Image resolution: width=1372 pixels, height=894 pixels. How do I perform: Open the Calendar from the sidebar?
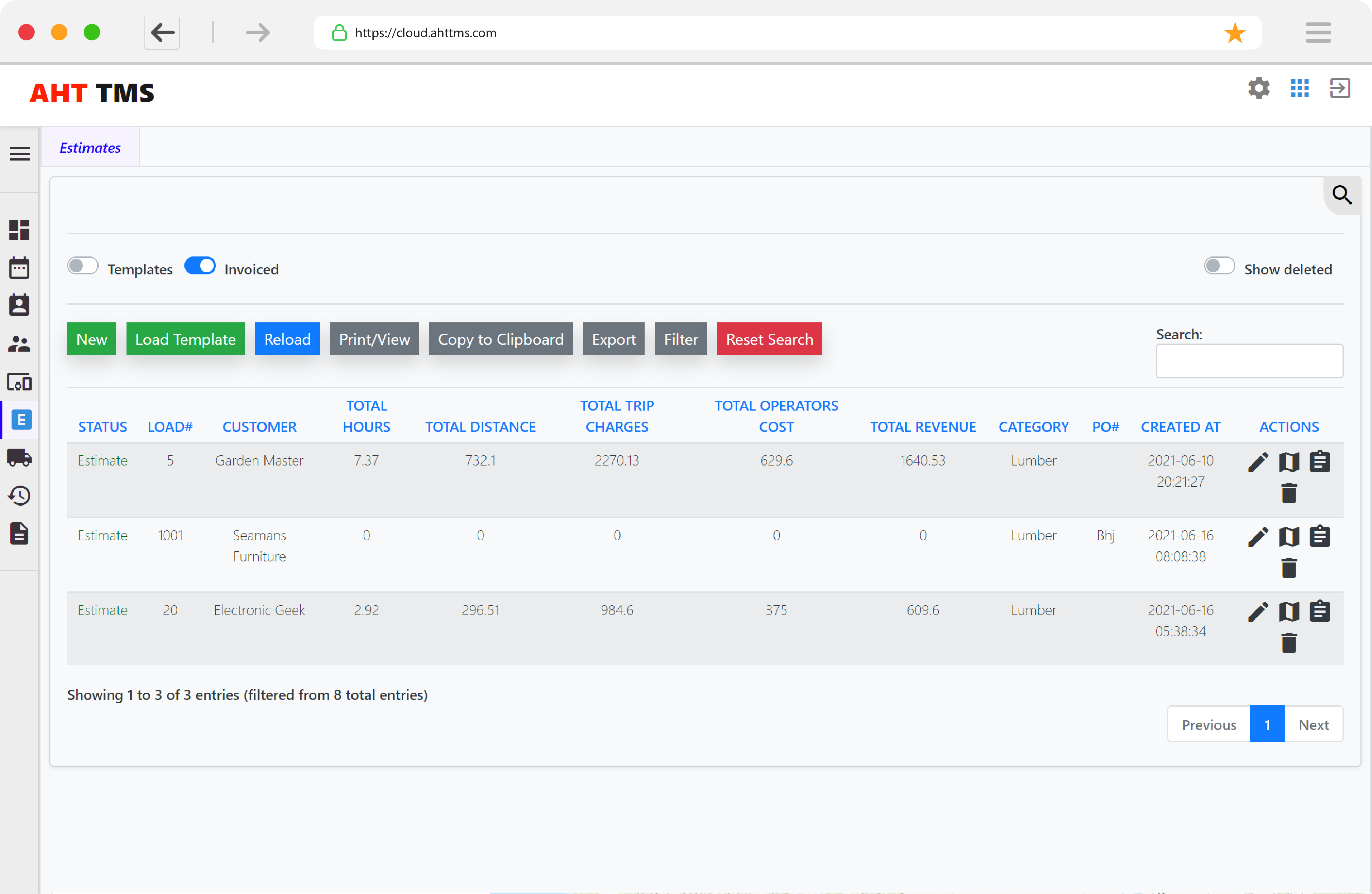tap(20, 267)
